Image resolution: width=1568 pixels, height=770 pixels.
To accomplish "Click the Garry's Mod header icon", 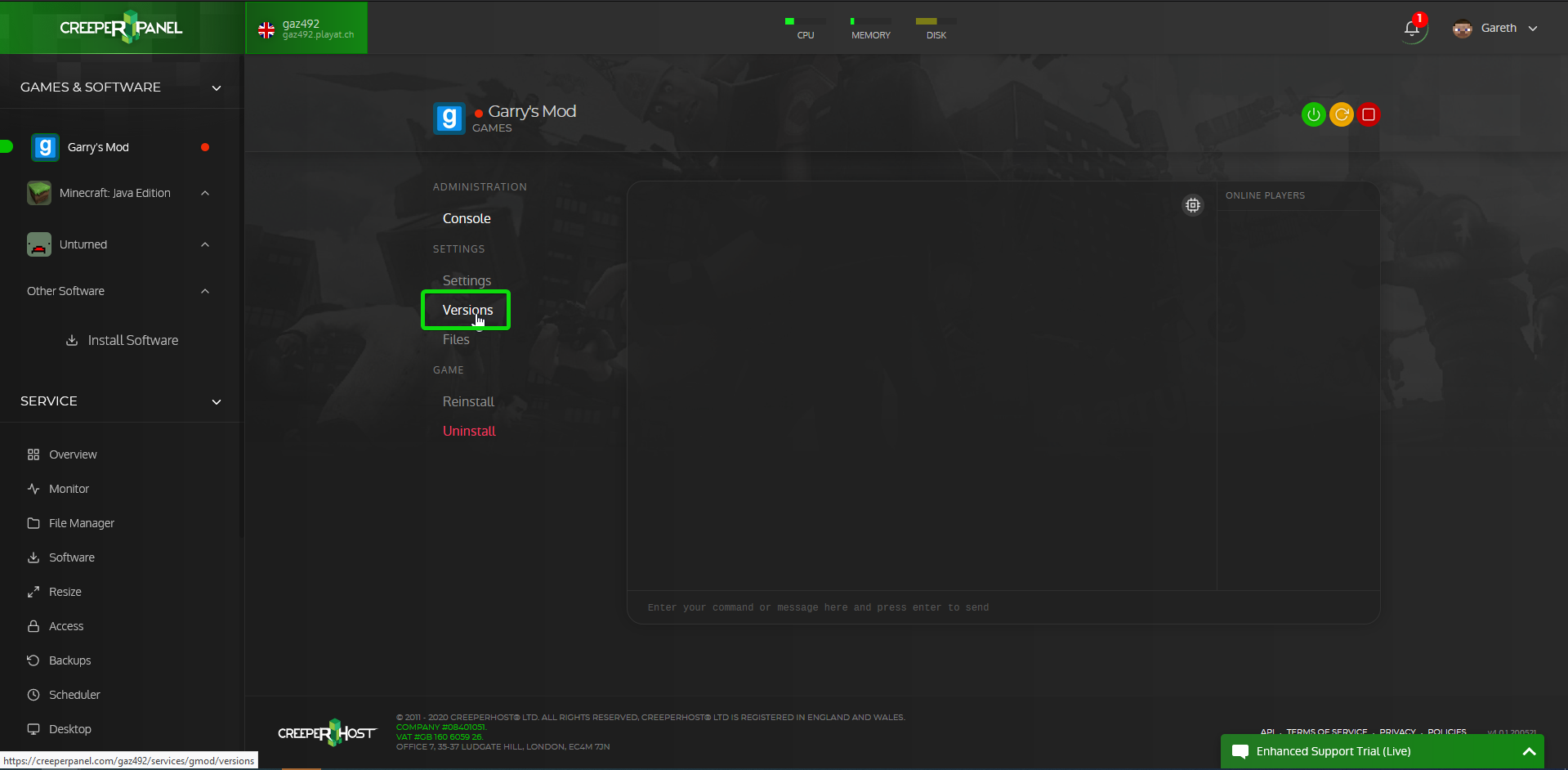I will (x=449, y=119).
